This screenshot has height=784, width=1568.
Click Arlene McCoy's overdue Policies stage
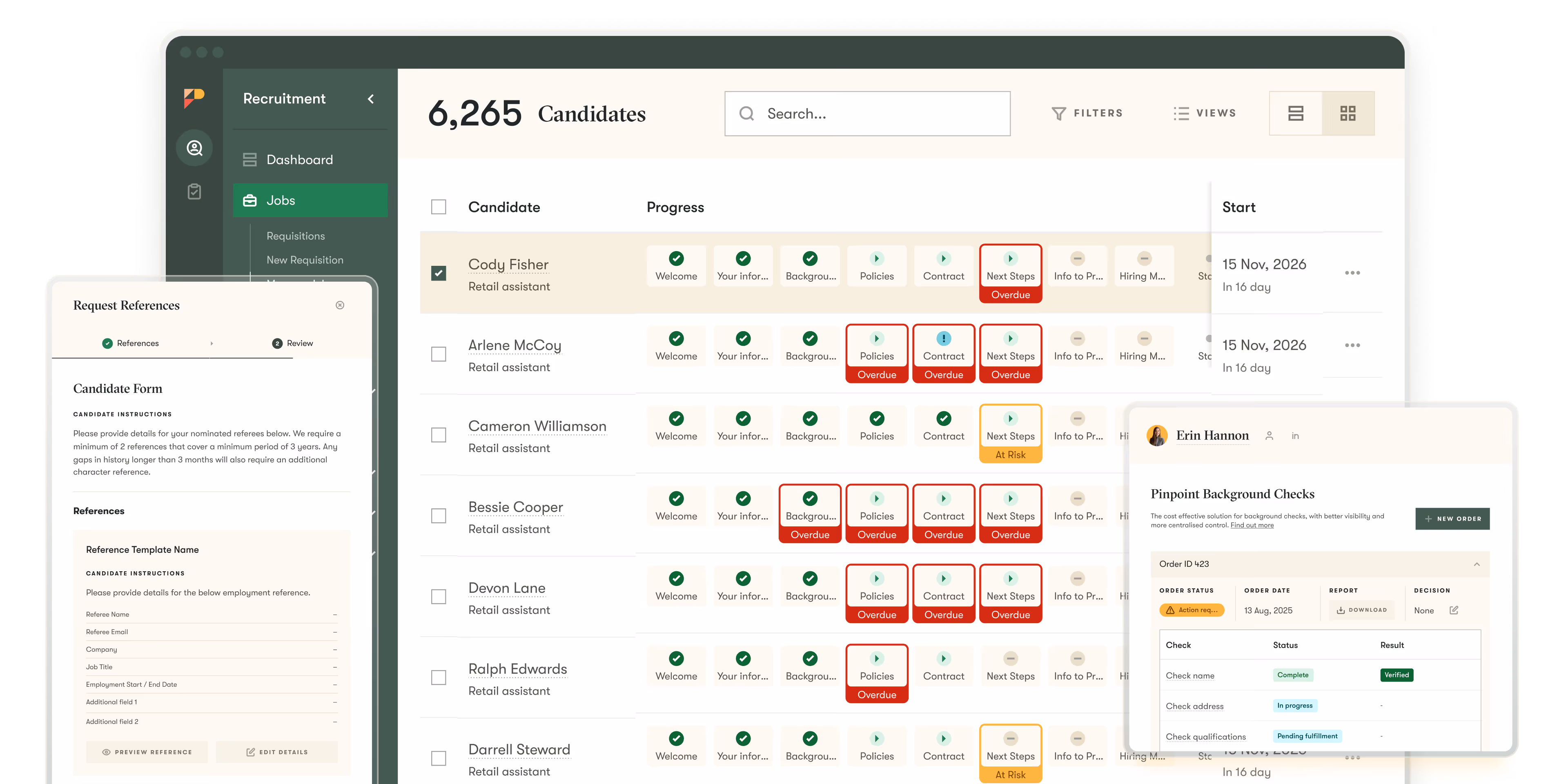click(x=877, y=354)
